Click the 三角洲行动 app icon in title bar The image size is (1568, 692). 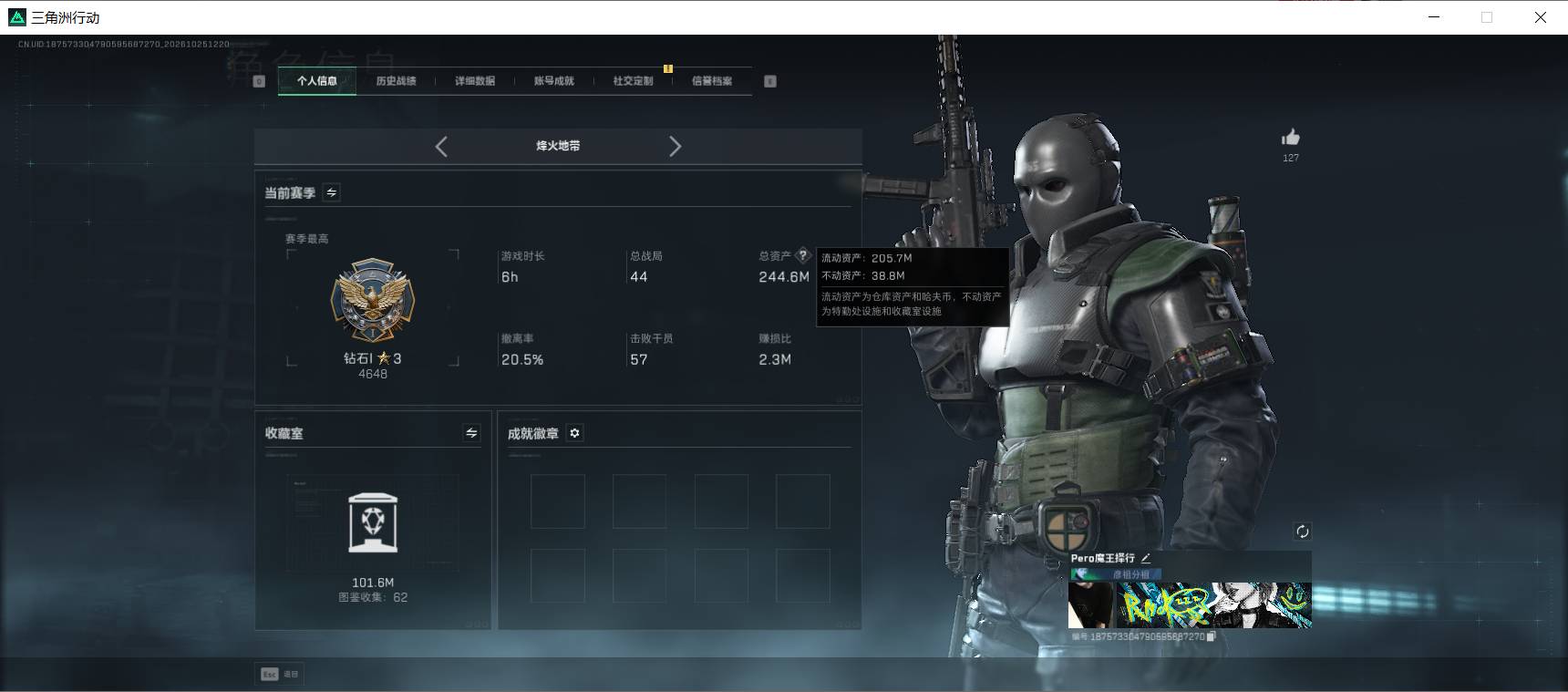pyautogui.click(x=16, y=17)
